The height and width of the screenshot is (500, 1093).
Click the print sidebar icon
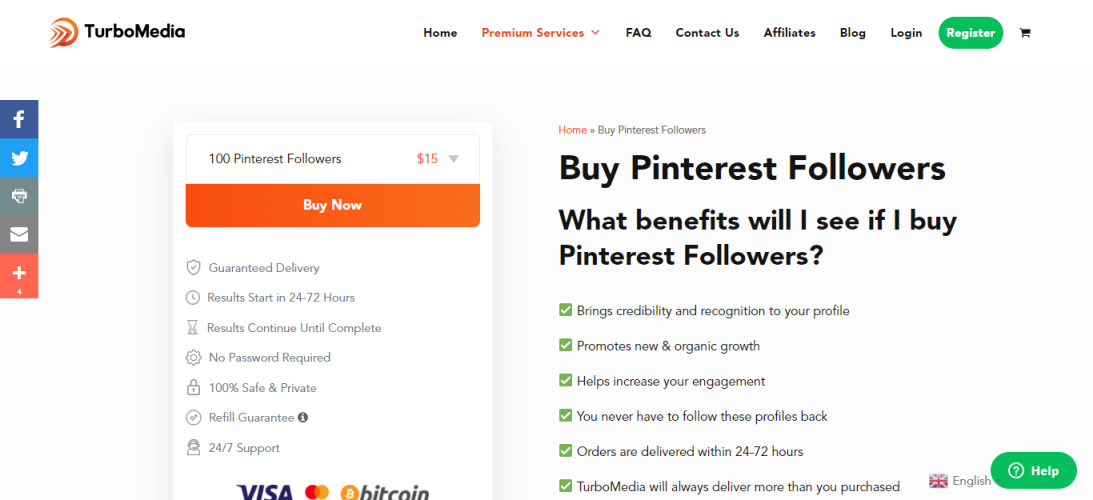[x=19, y=196]
